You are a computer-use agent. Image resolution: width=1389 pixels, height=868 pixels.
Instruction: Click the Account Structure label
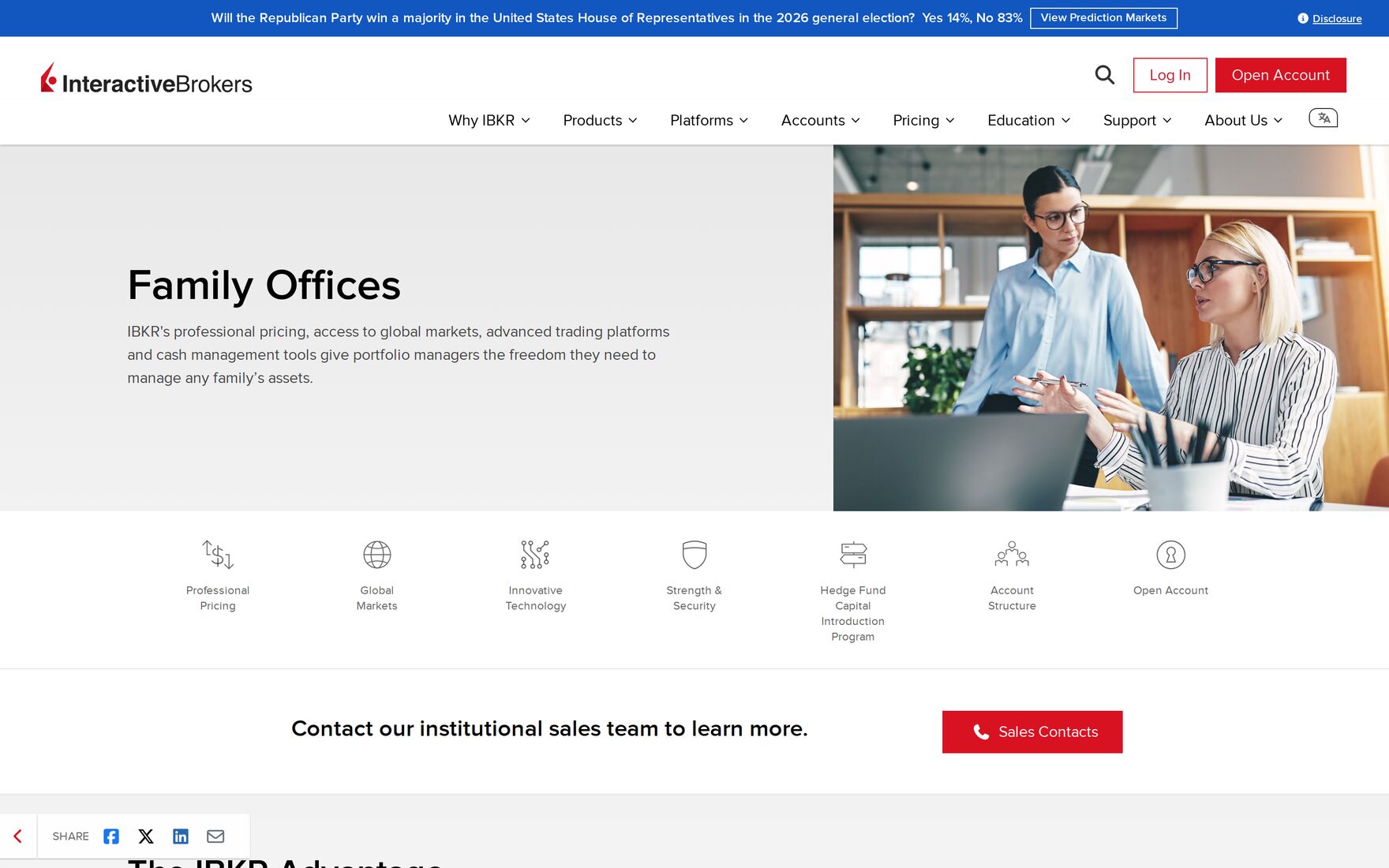tap(1012, 598)
